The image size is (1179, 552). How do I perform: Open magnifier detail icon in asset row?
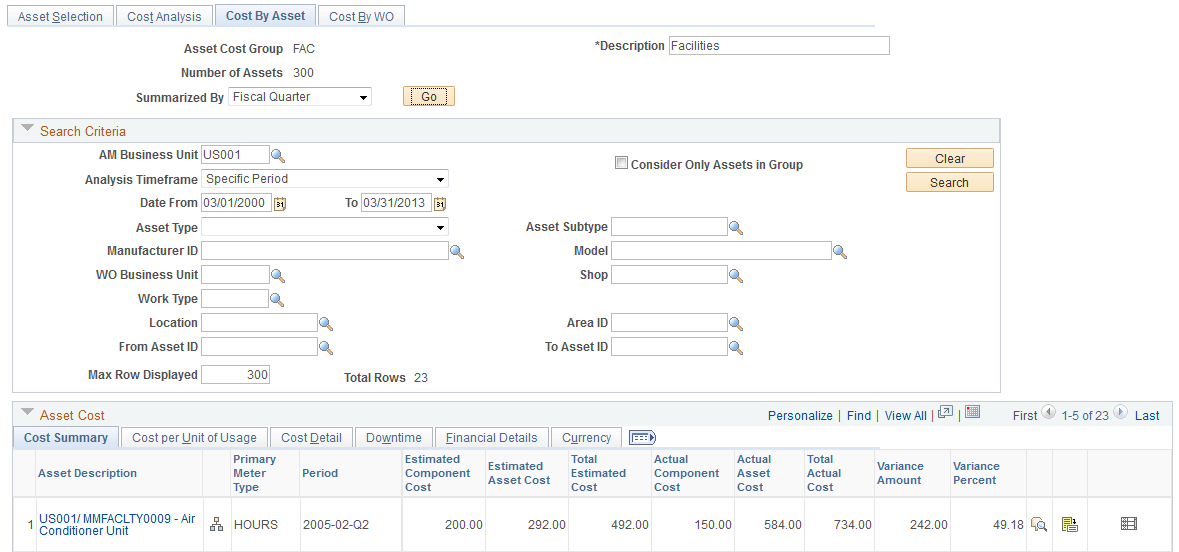(x=1039, y=524)
